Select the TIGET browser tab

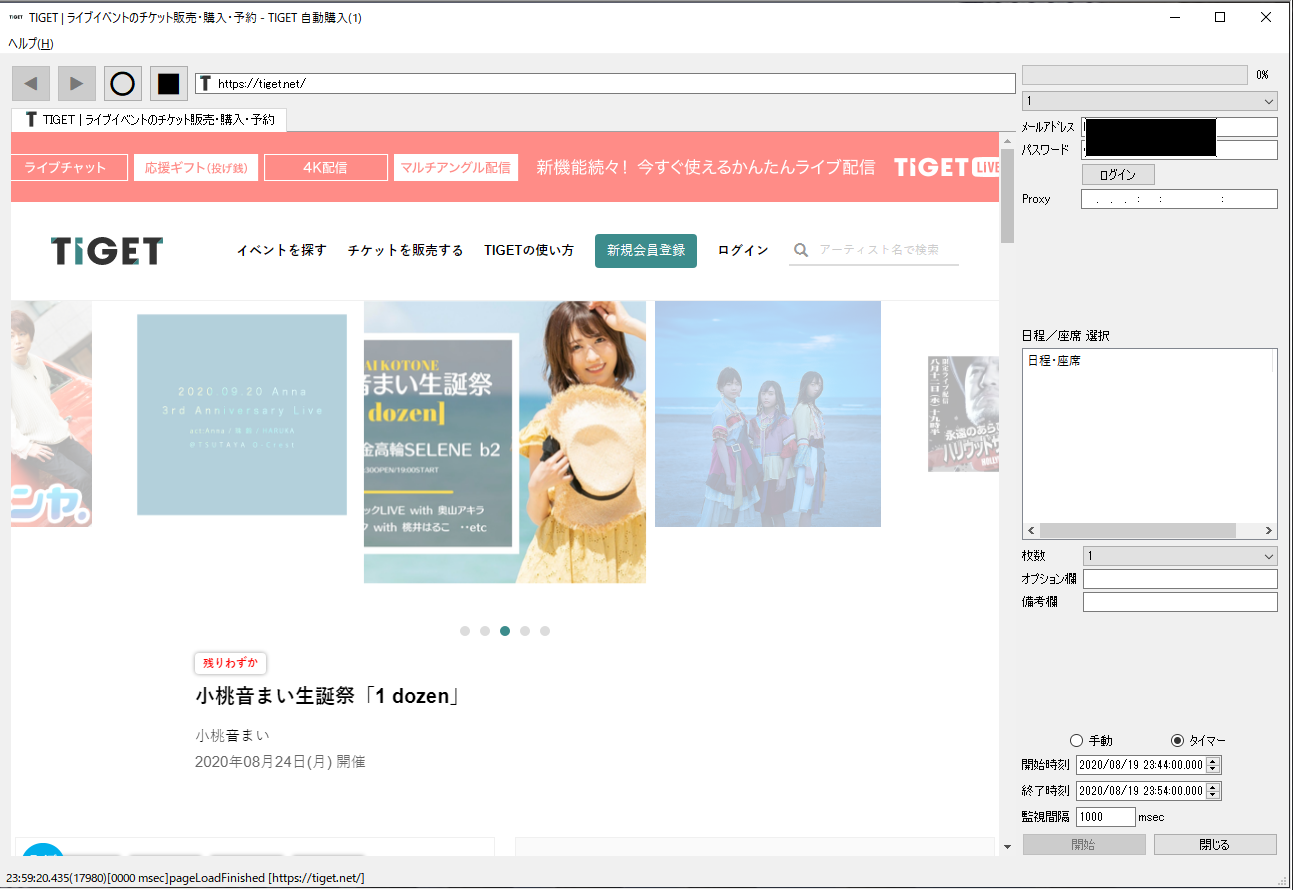coord(149,119)
